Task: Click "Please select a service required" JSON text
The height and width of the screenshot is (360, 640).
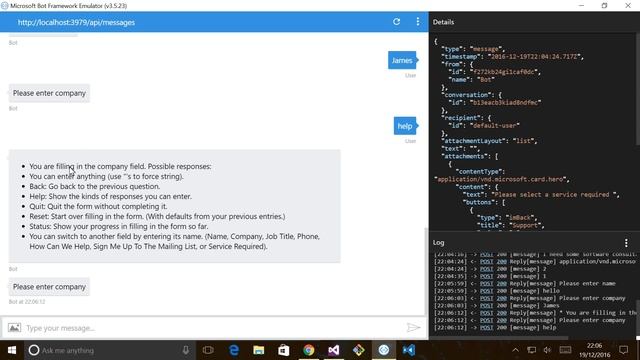Action: [x=553, y=195]
